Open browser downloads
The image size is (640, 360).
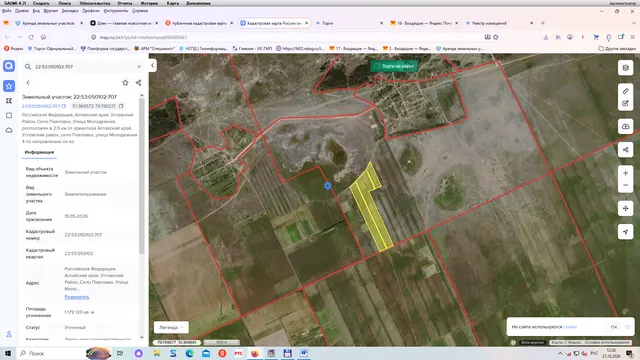[x=546, y=37]
